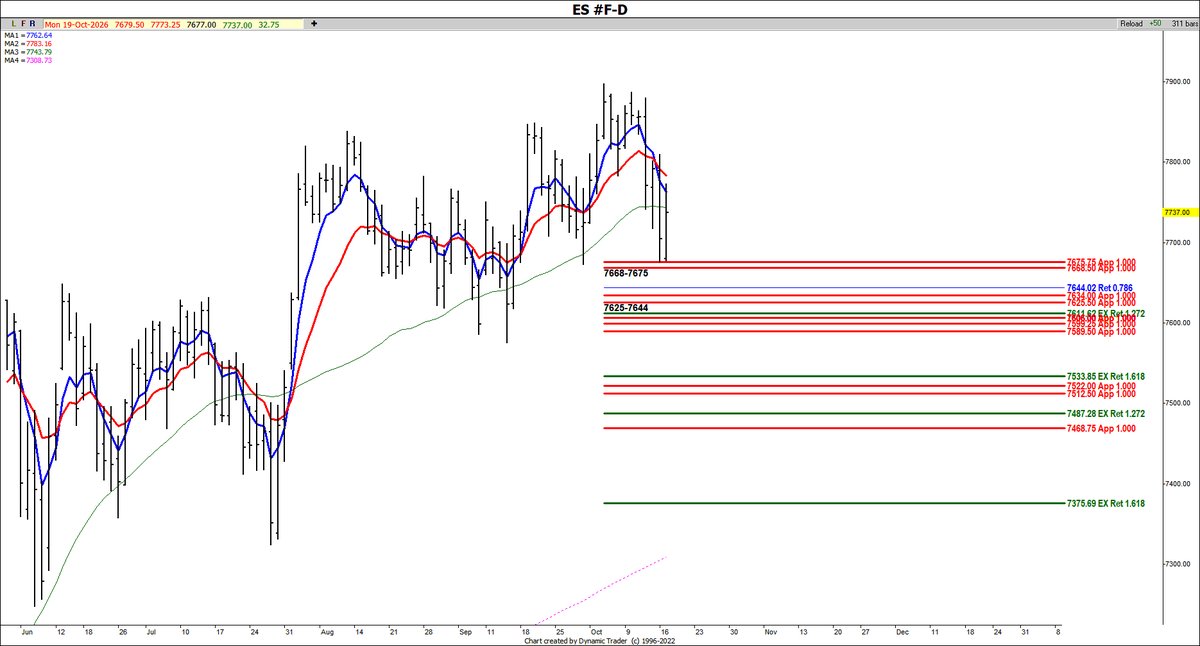Click the Aug label on the date axis
The width and height of the screenshot is (1200, 646).
(325, 633)
